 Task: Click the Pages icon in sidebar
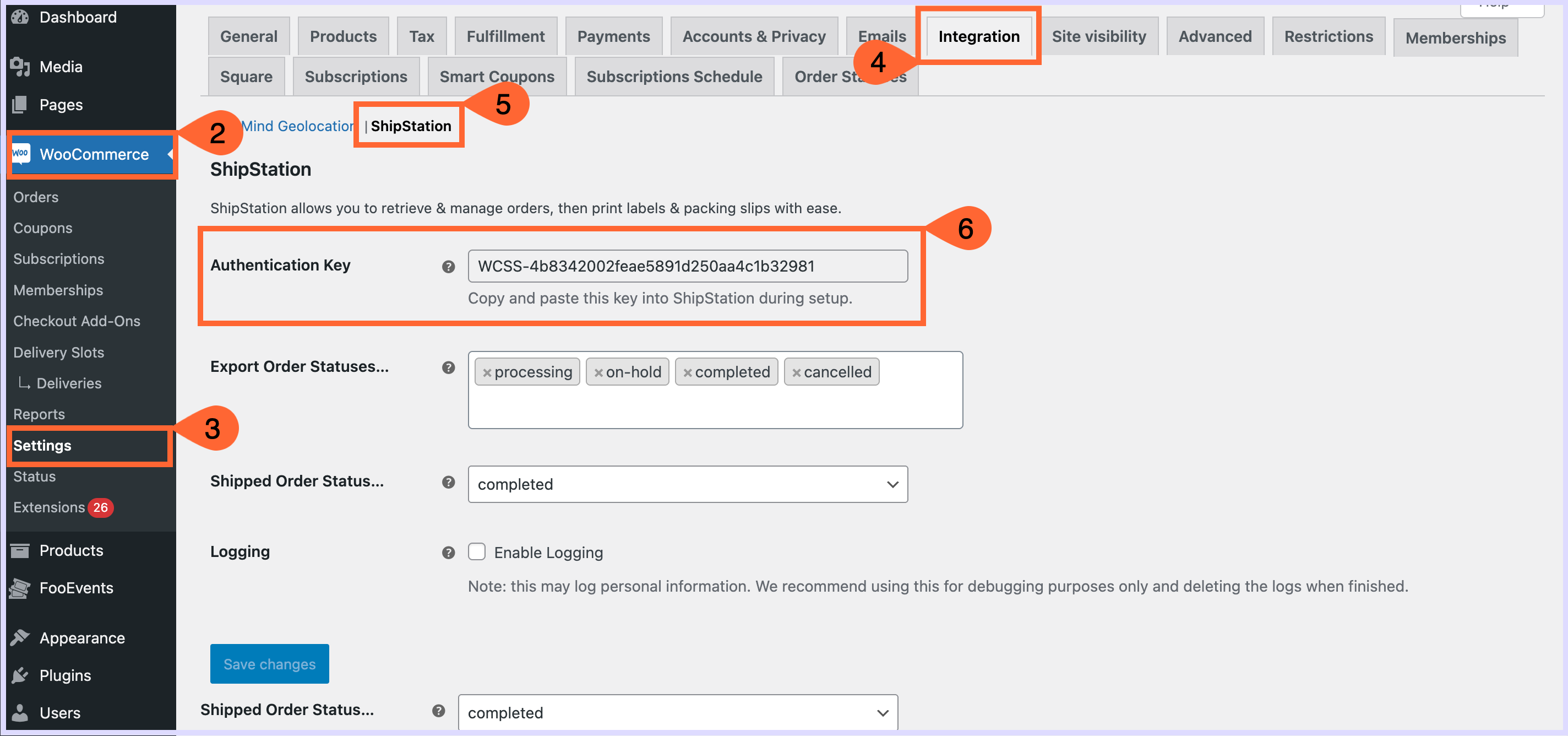click(x=20, y=105)
